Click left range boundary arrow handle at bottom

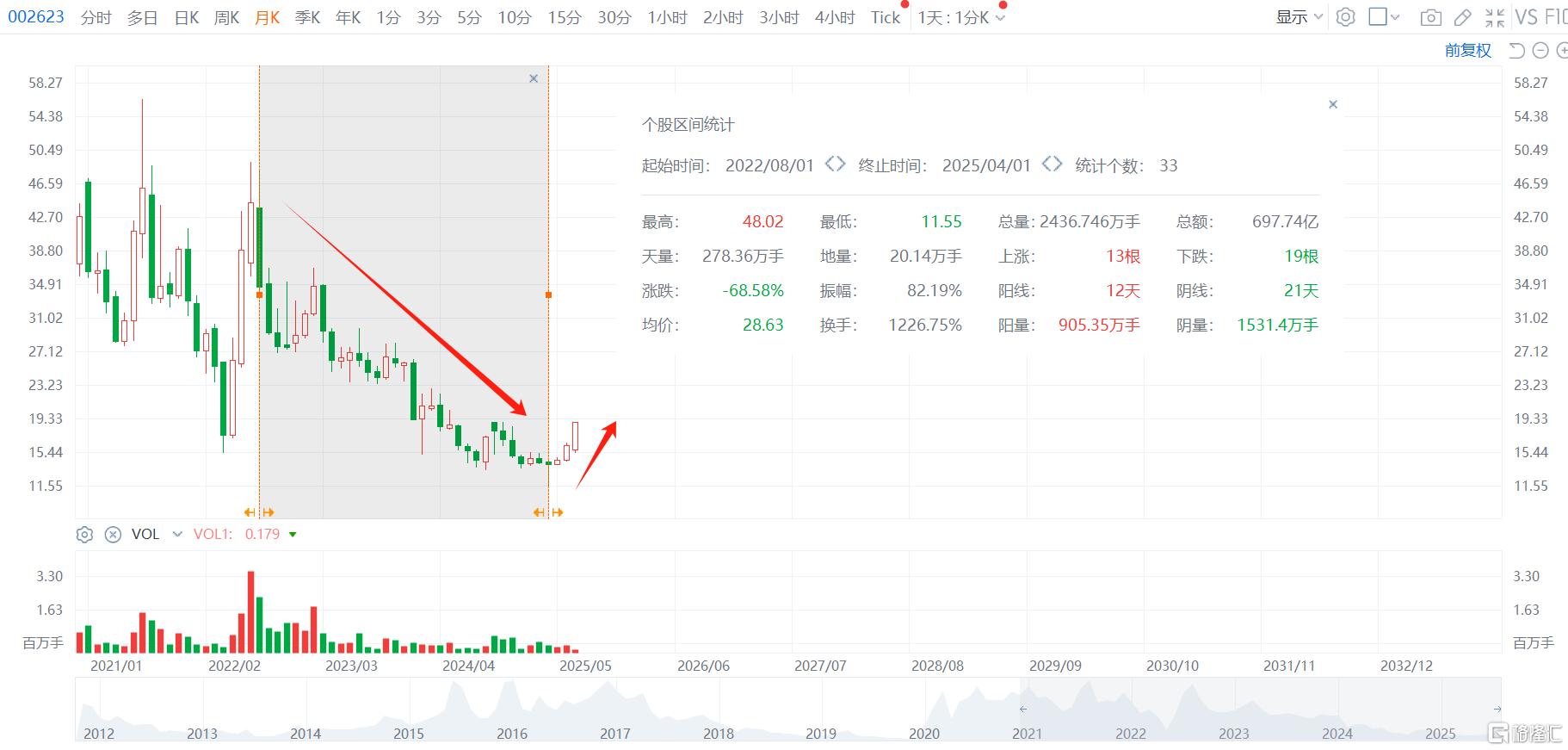(259, 512)
